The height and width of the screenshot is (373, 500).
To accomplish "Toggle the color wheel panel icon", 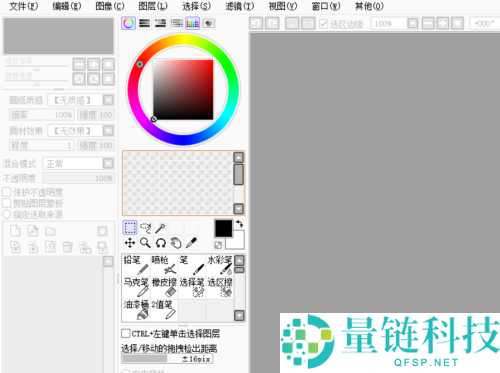I will (x=129, y=23).
